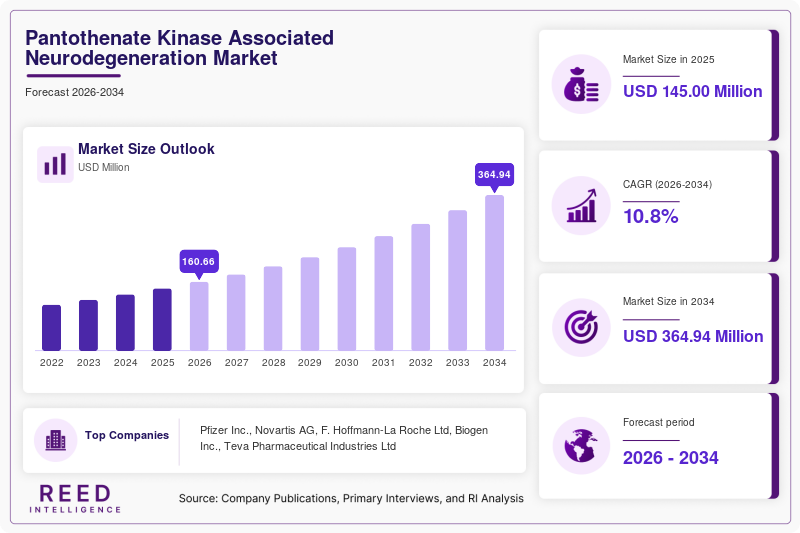The height and width of the screenshot is (533, 800).
Task: Click the USD 145.00 Million value
Action: 693,91
